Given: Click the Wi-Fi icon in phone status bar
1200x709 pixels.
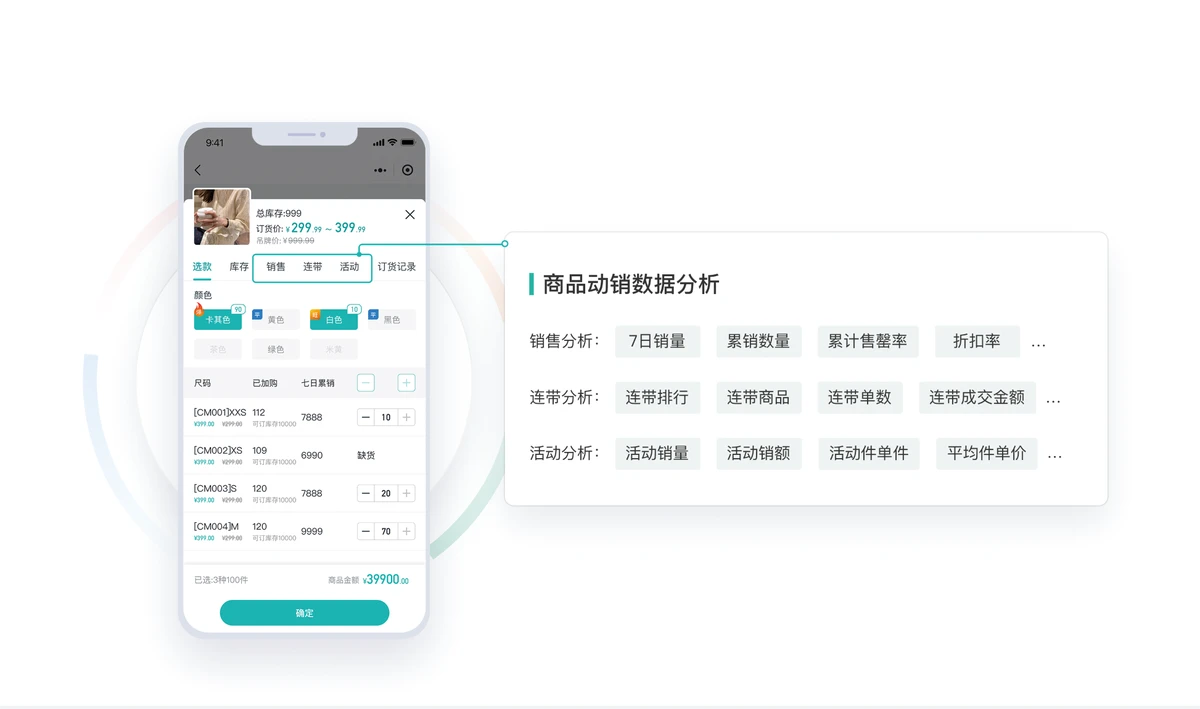Looking at the screenshot, I should click(392, 143).
